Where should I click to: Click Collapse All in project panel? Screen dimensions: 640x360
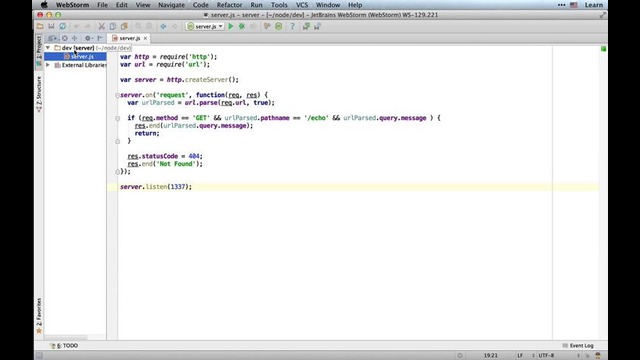pos(75,38)
